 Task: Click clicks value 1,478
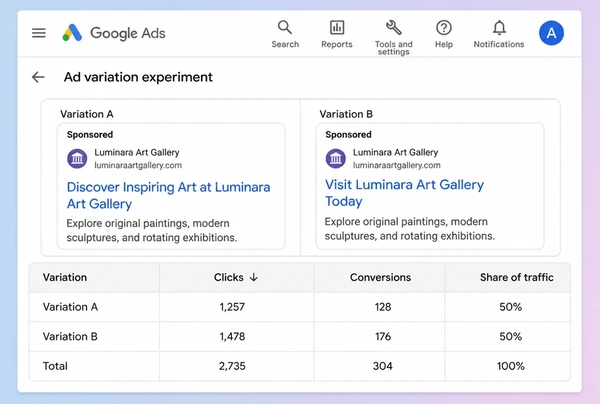(232, 337)
